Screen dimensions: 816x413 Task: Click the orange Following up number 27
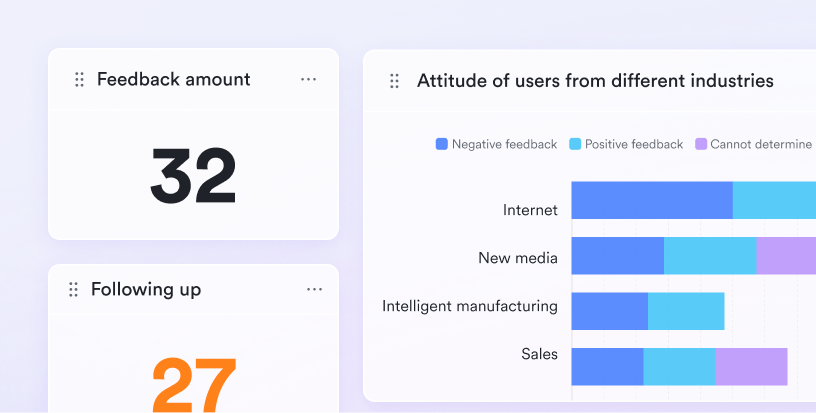pyautogui.click(x=194, y=385)
